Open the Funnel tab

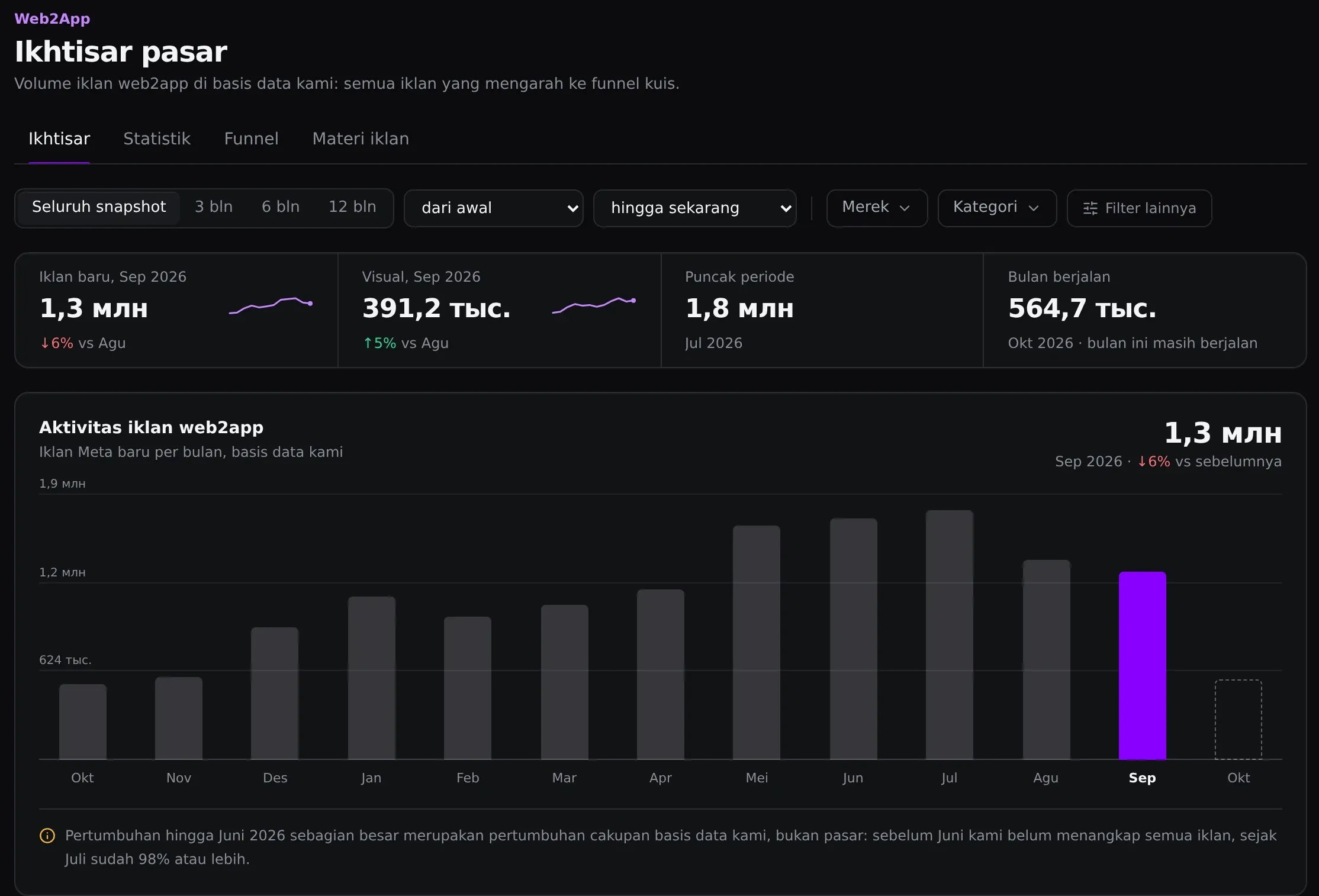coord(251,139)
